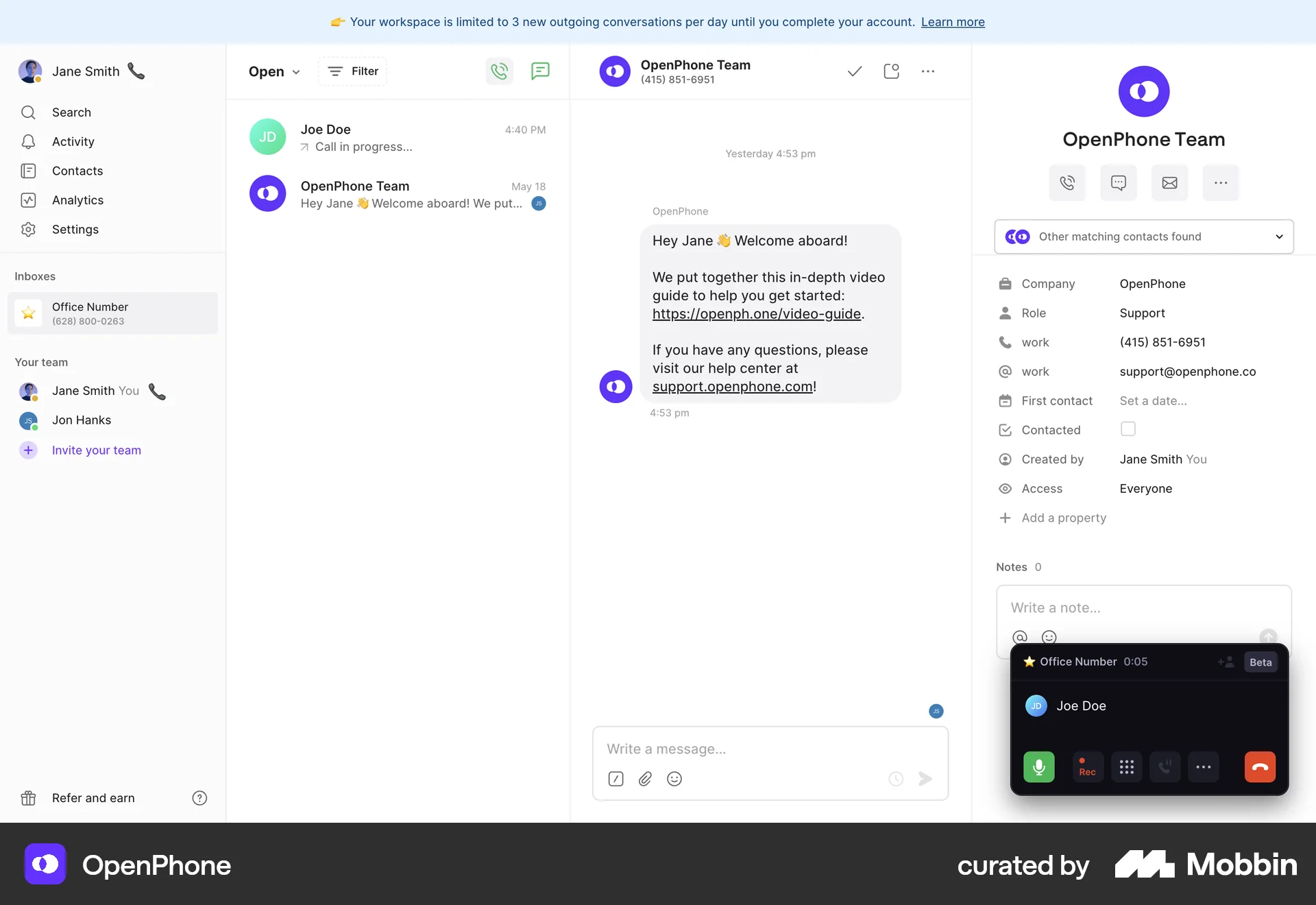This screenshot has width=1316, height=905.
Task: Click the attachment paperclip icon
Action: 645,779
